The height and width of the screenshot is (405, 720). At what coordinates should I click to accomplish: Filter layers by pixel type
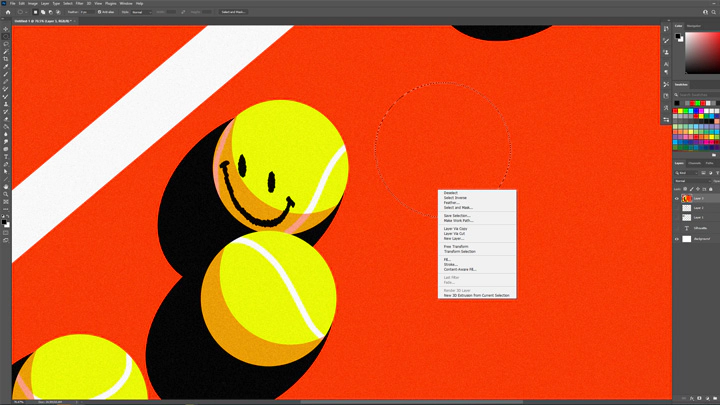coord(703,173)
